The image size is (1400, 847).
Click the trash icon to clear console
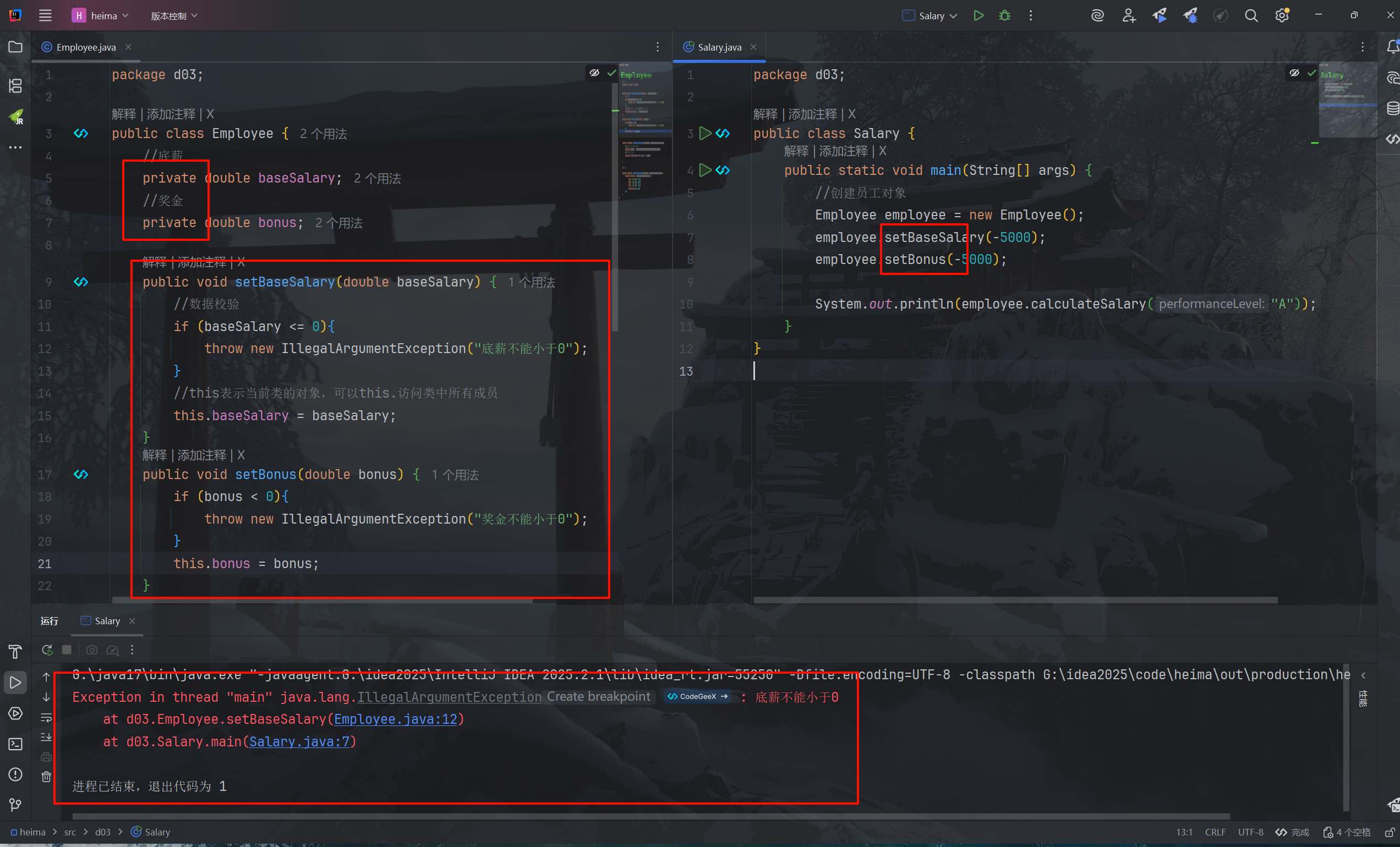pyautogui.click(x=47, y=777)
